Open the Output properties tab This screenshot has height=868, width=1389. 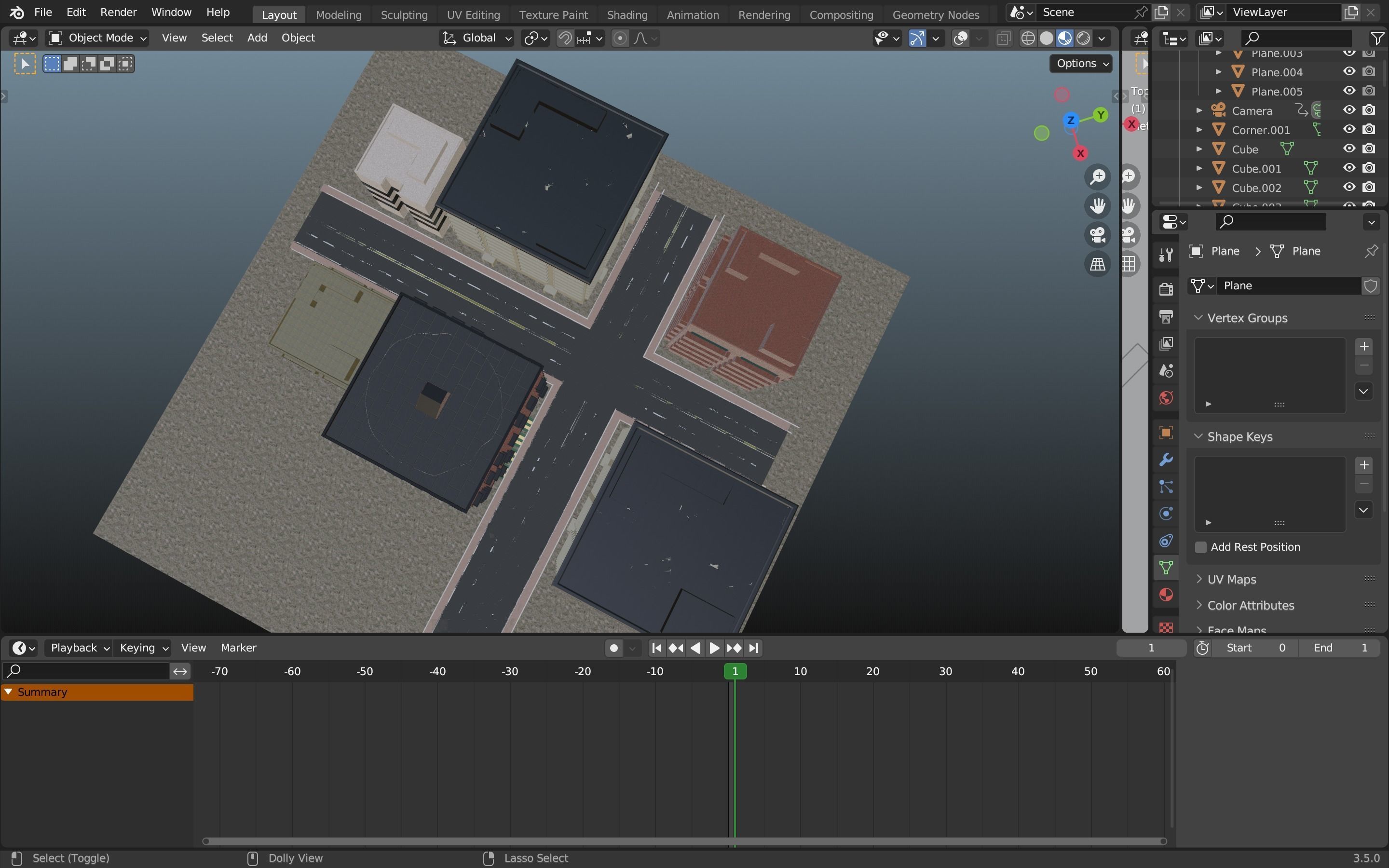(x=1166, y=316)
